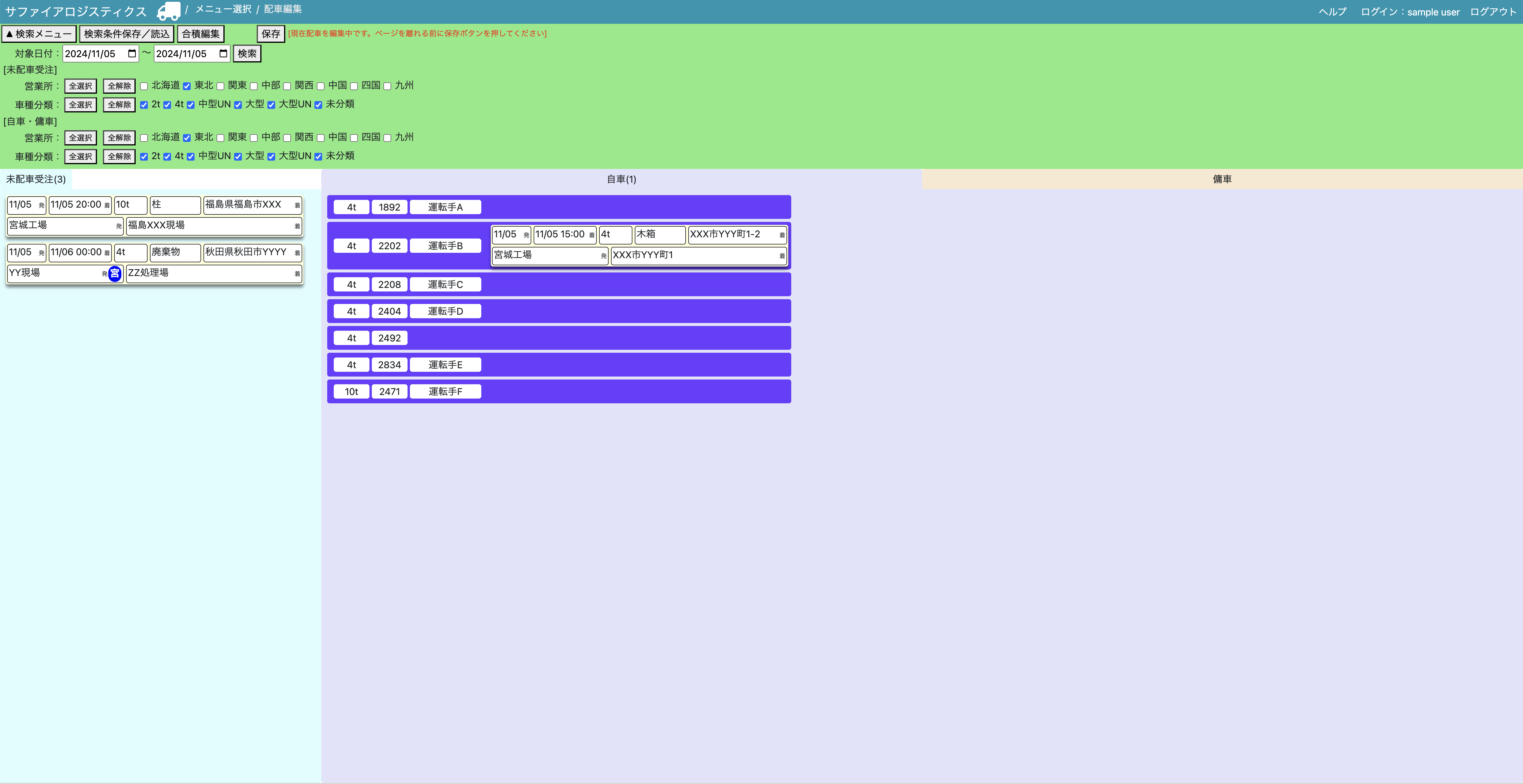The image size is (1523, 784).
Task: Open 検索条件保存／読込 dialog
Action: [126, 34]
